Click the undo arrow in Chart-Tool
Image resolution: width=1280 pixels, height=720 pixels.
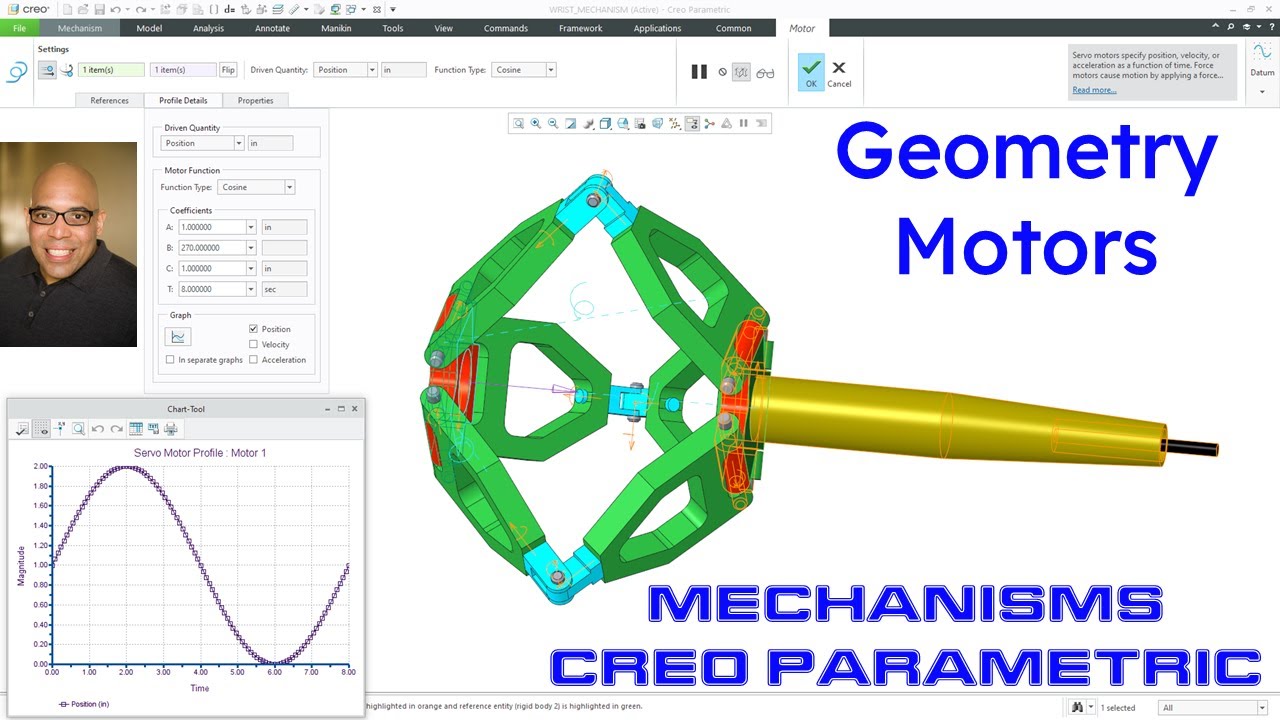point(98,429)
